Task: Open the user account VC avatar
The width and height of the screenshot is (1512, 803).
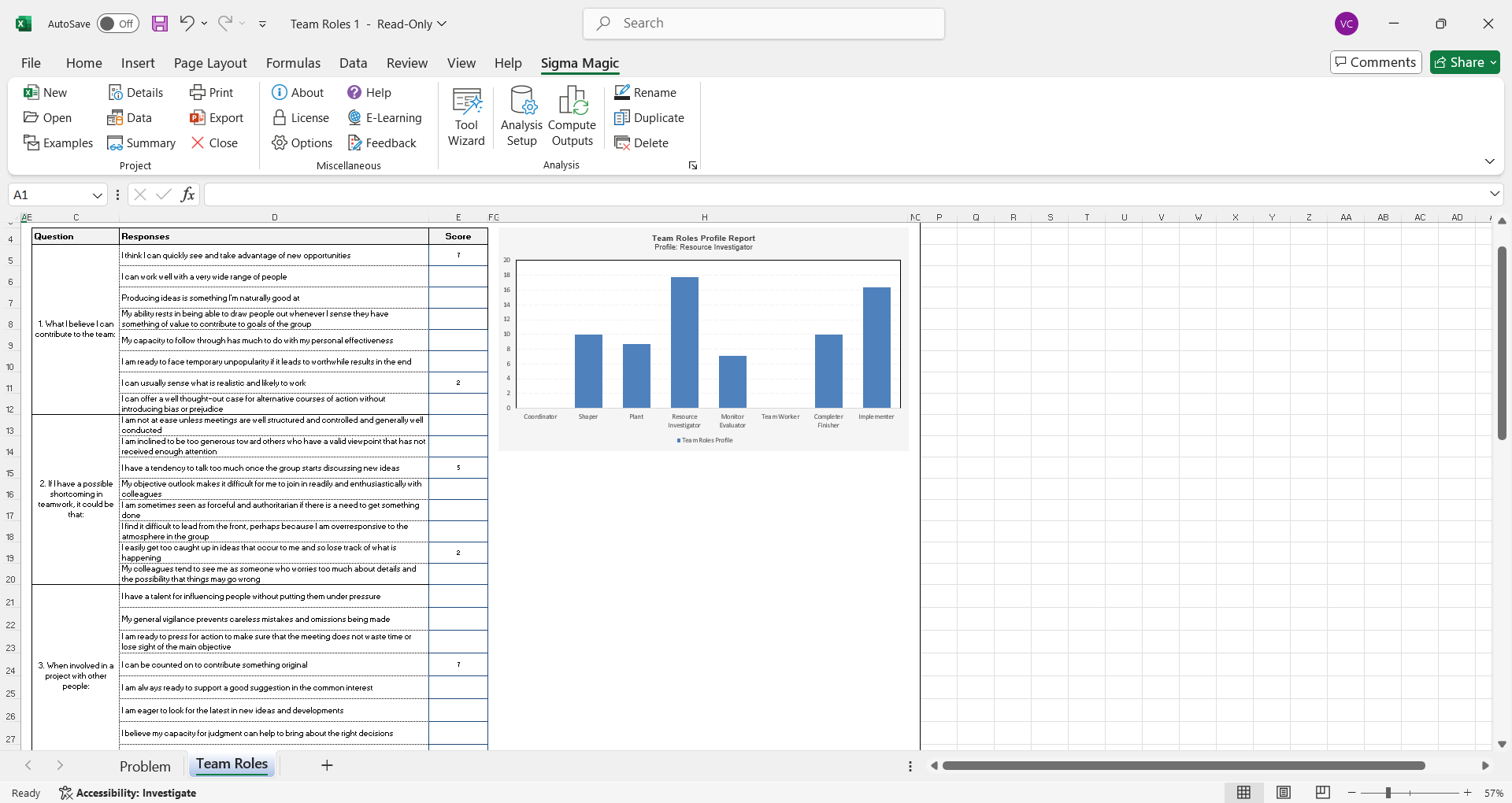Action: [x=1347, y=24]
